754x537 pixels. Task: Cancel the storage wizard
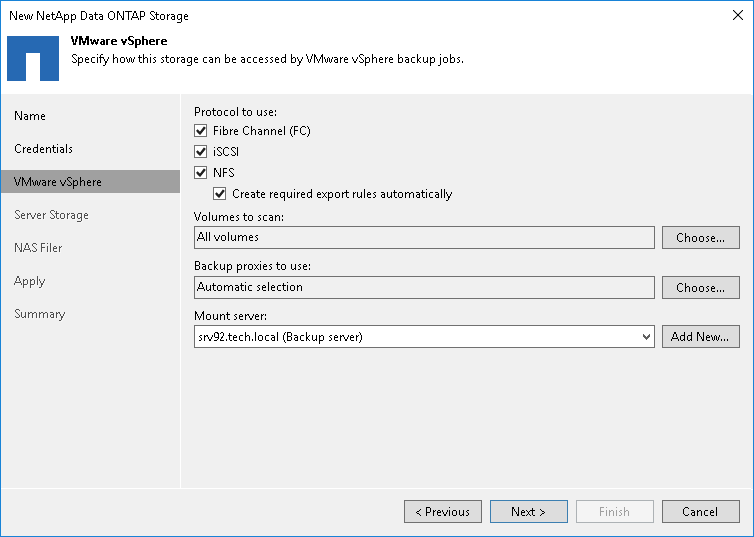pos(700,512)
